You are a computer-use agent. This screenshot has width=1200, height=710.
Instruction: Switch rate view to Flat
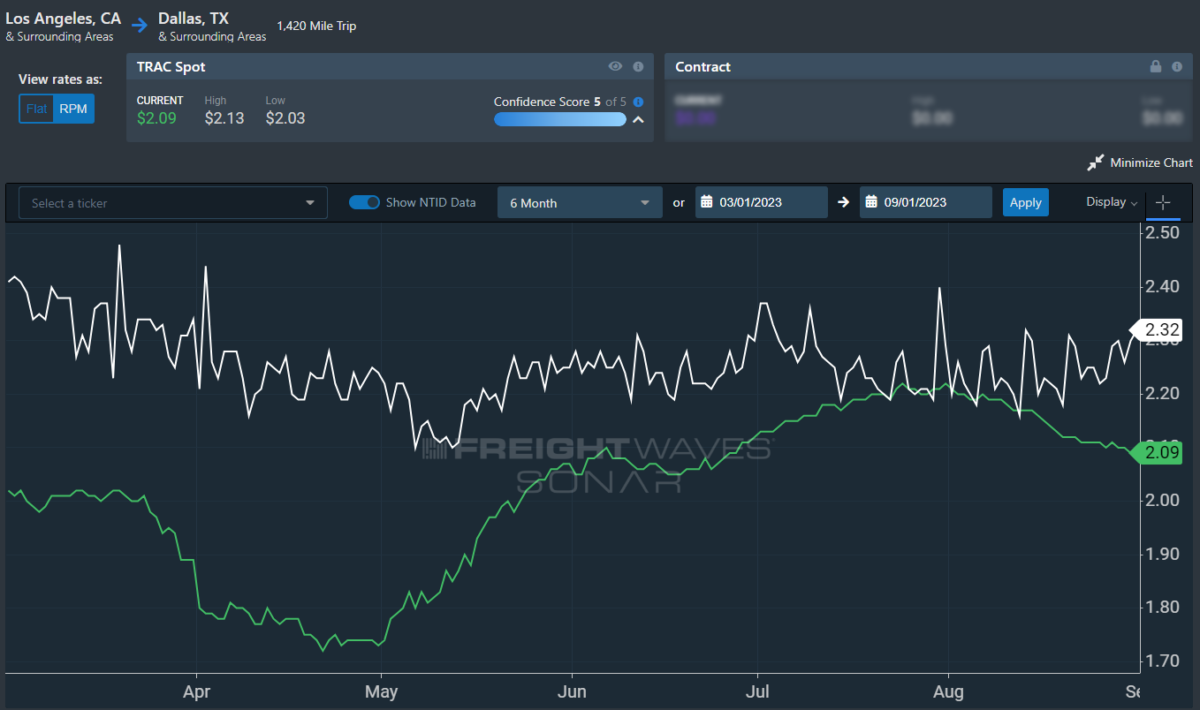point(37,109)
